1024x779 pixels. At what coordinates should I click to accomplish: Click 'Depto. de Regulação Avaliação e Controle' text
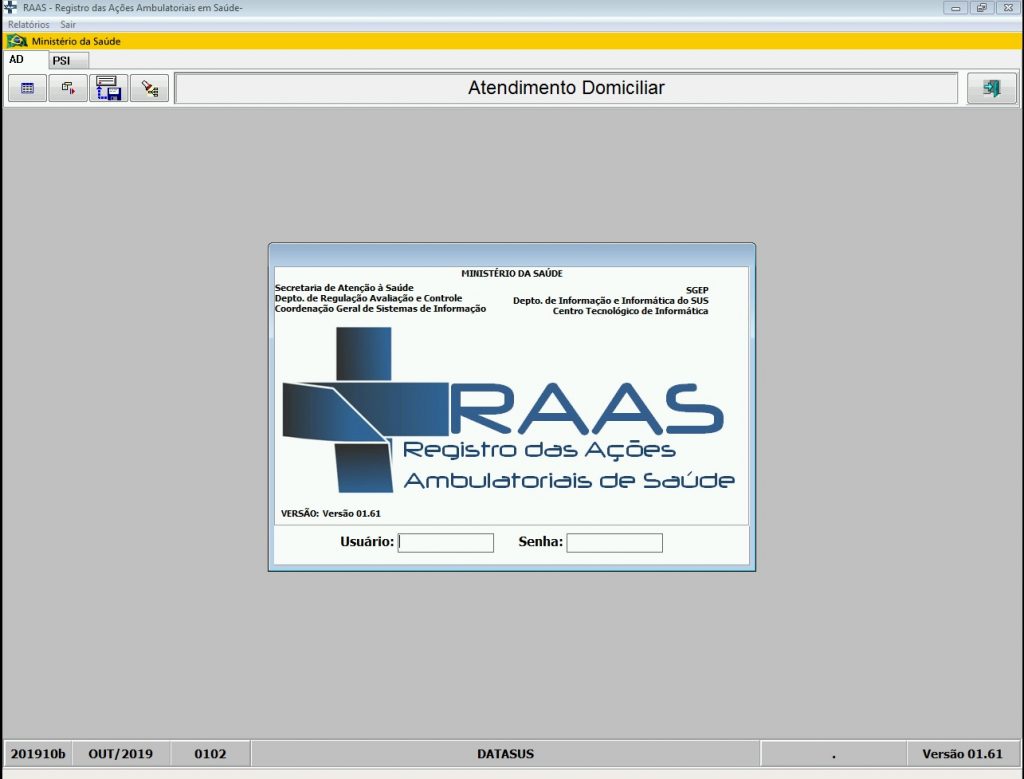tap(368, 298)
